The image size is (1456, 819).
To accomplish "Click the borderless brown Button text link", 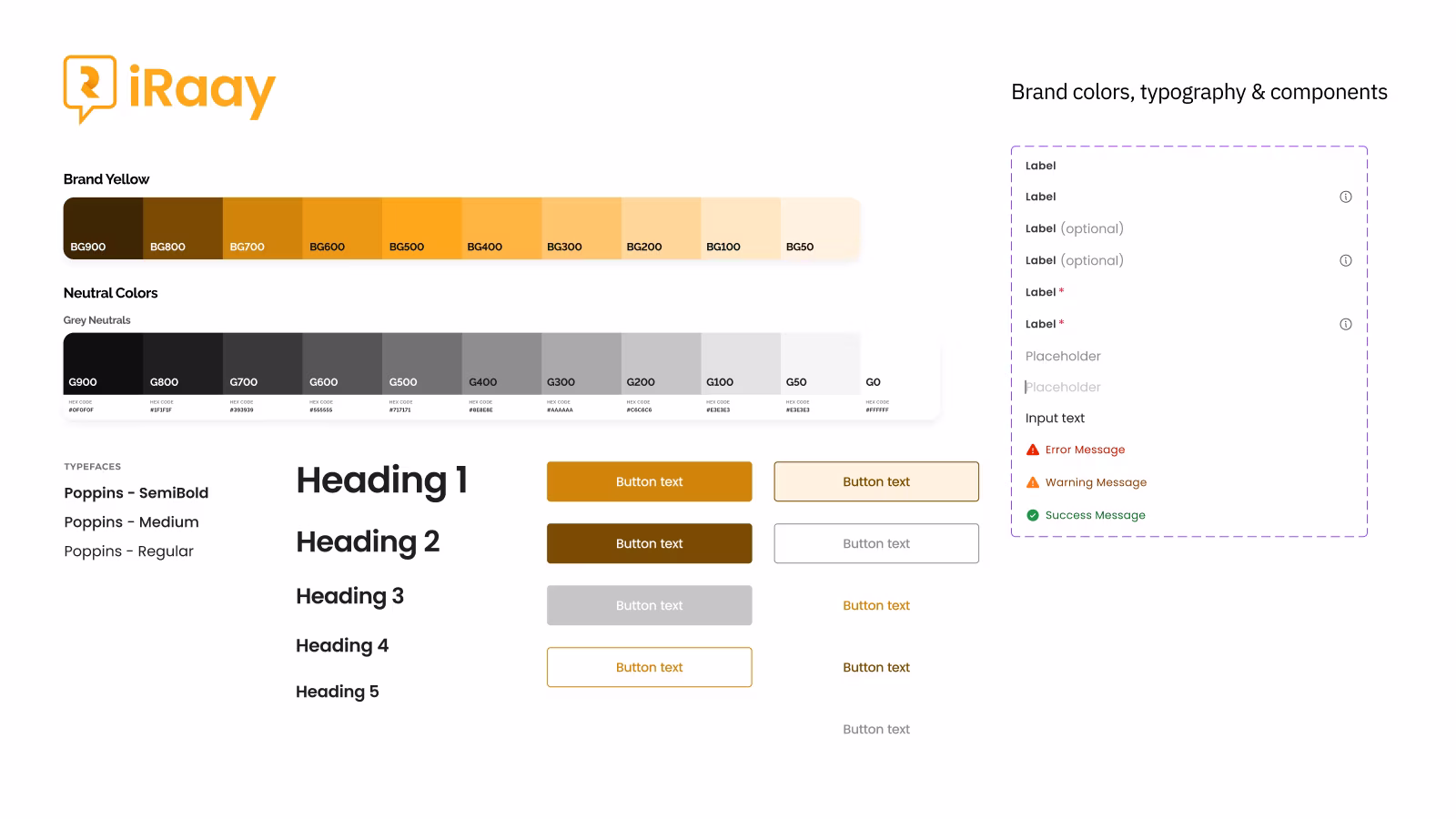I will [x=876, y=667].
